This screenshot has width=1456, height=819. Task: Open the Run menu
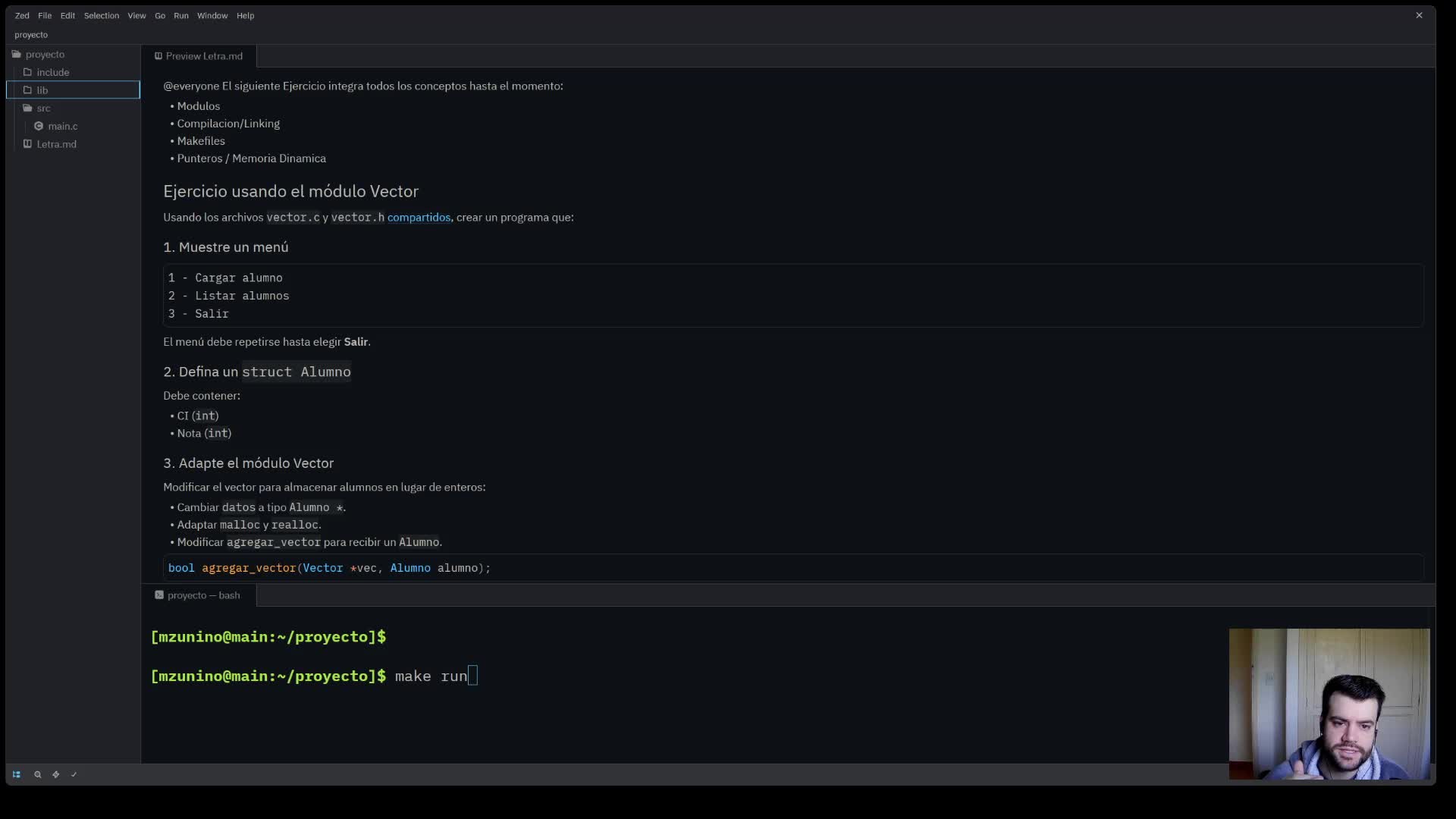181,15
